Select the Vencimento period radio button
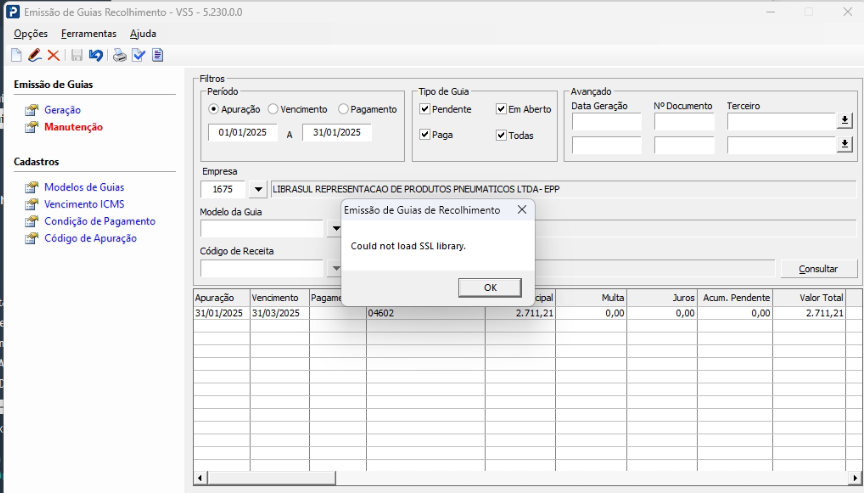Viewport: 864px width, 493px height. (273, 109)
